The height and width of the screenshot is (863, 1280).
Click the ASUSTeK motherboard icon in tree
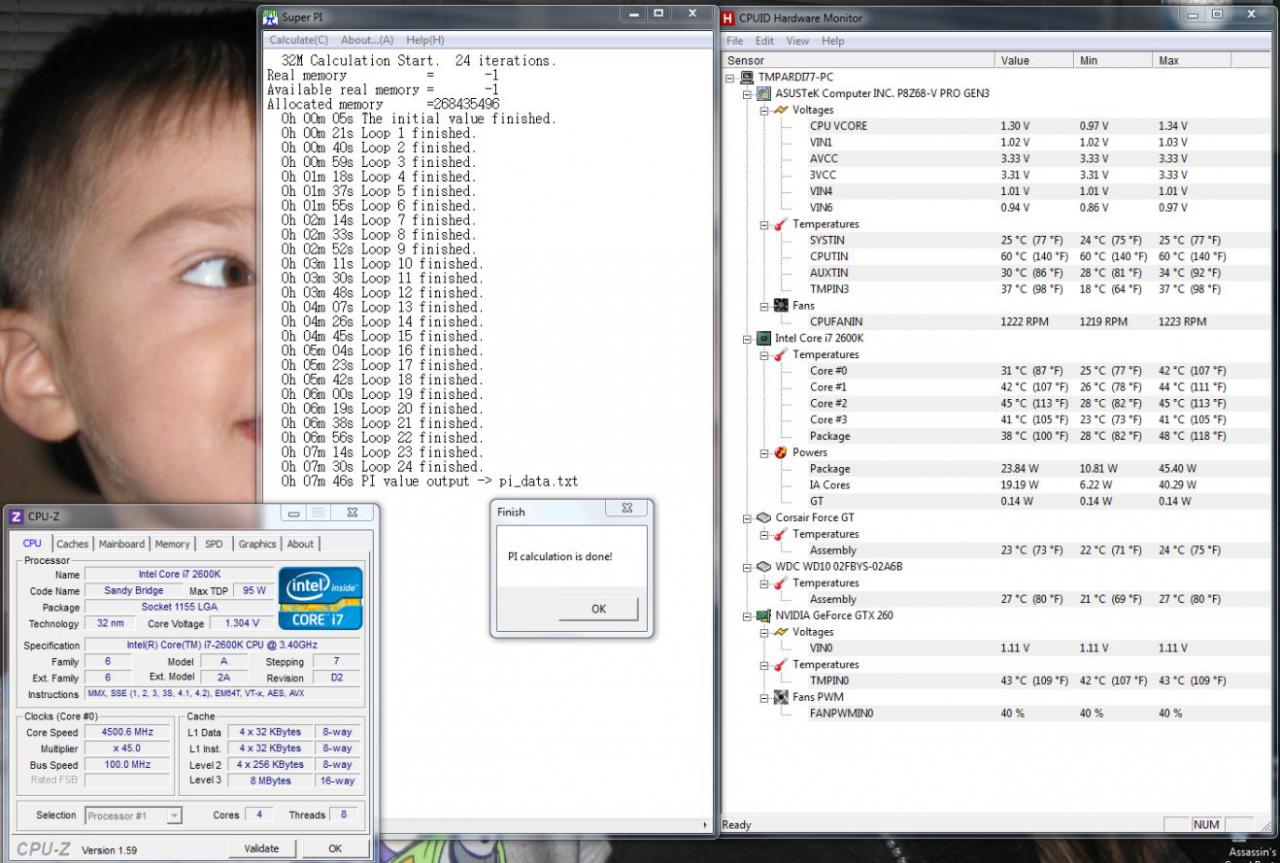764,93
